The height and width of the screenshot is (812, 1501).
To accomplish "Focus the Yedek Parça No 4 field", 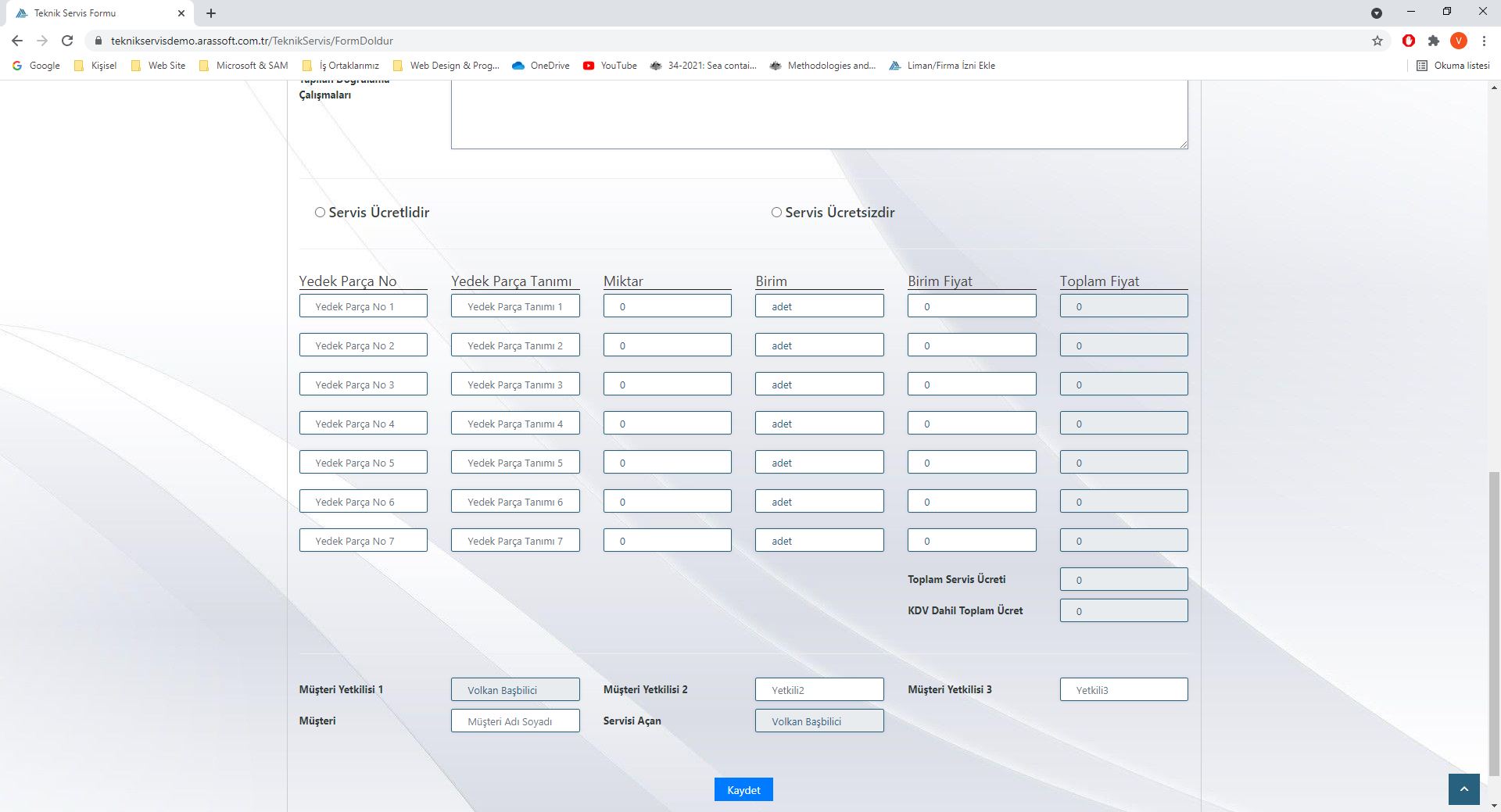I will [x=363, y=423].
